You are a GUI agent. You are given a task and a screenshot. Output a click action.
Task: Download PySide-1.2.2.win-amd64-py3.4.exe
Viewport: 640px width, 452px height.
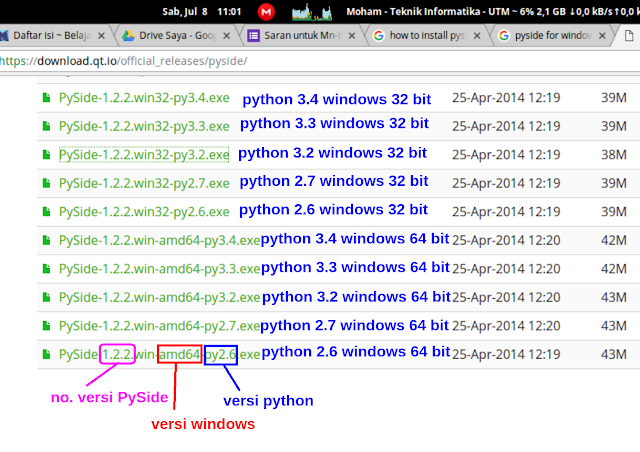pos(159,240)
